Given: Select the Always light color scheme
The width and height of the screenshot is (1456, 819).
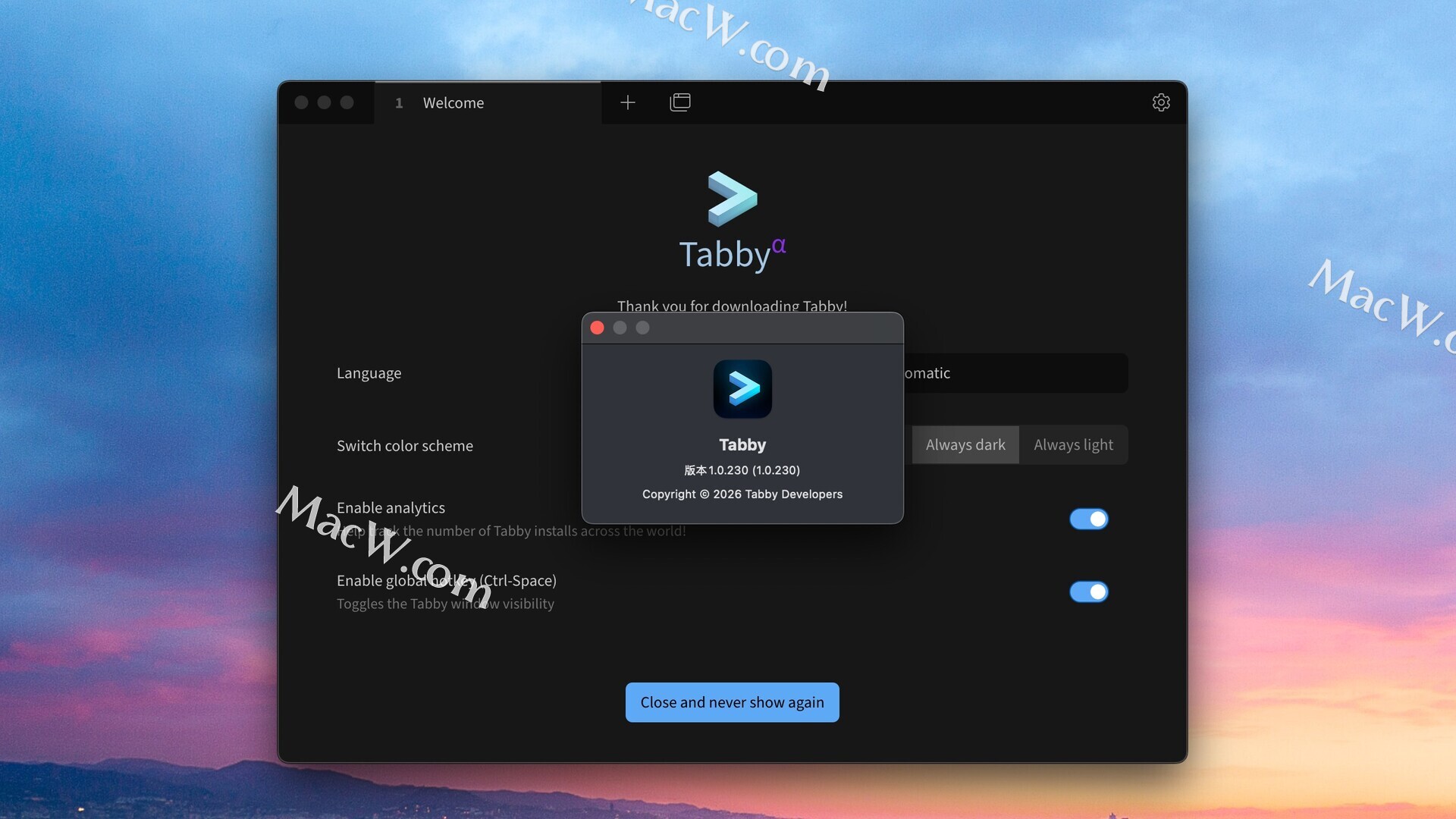Looking at the screenshot, I should point(1073,445).
